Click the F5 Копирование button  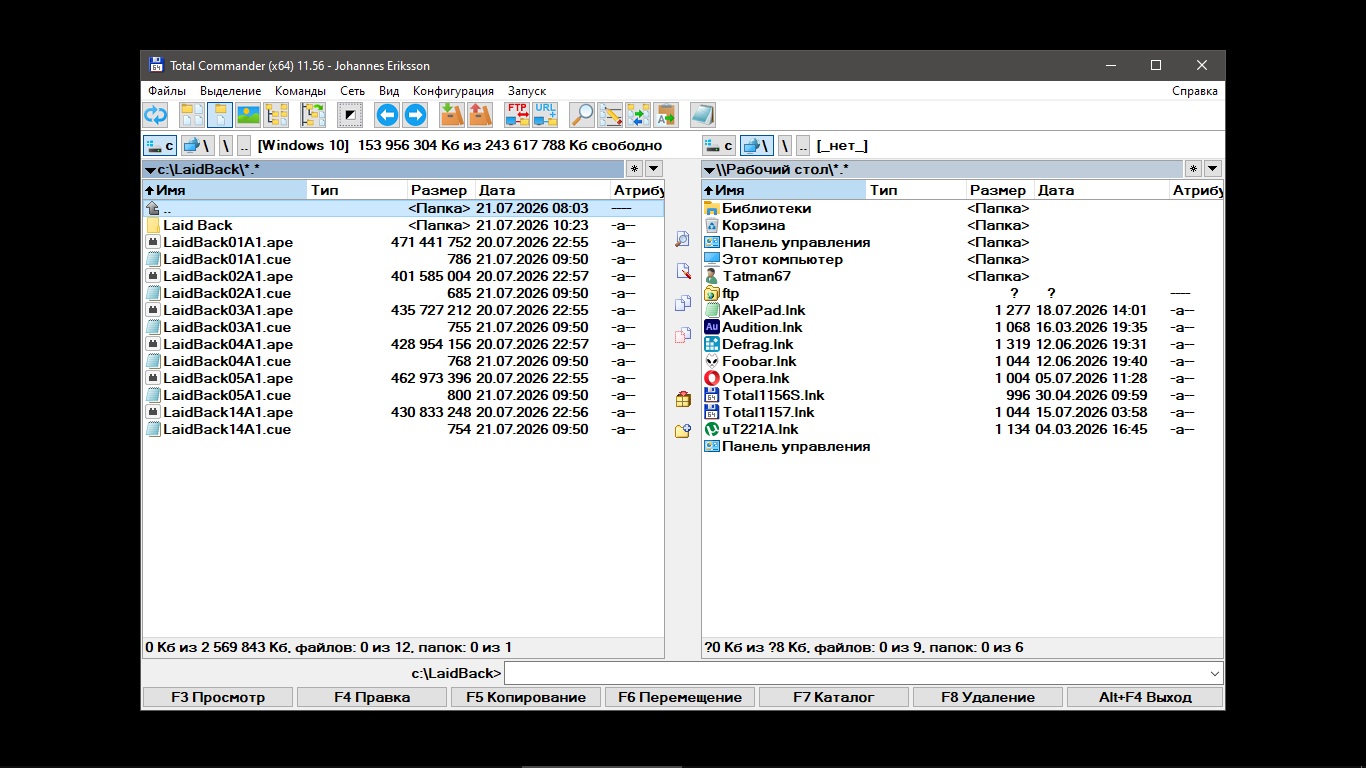tap(526, 697)
